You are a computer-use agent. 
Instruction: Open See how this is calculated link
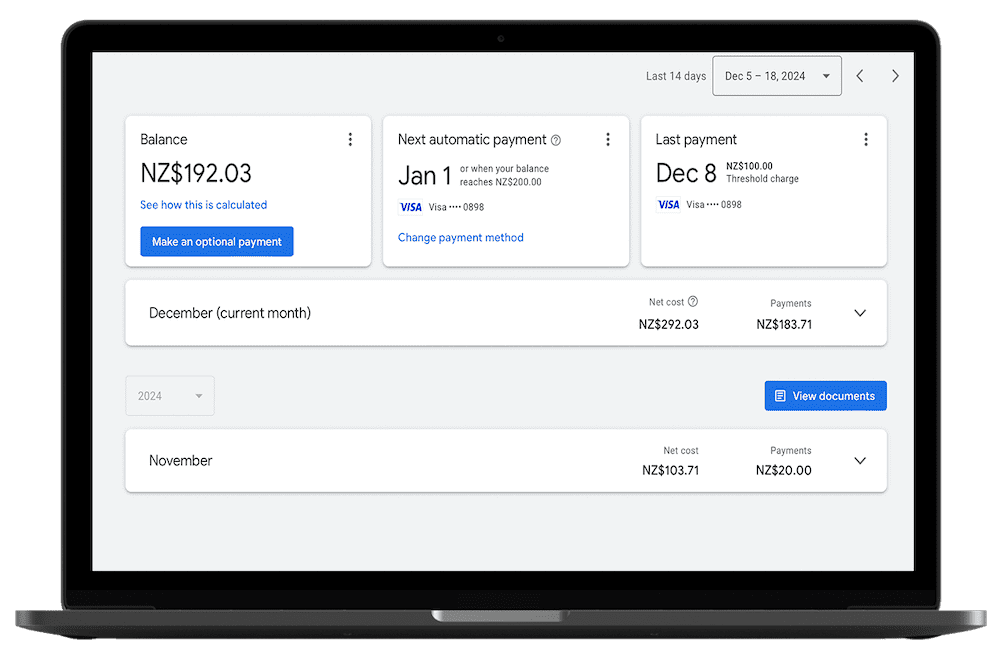pyautogui.click(x=203, y=205)
